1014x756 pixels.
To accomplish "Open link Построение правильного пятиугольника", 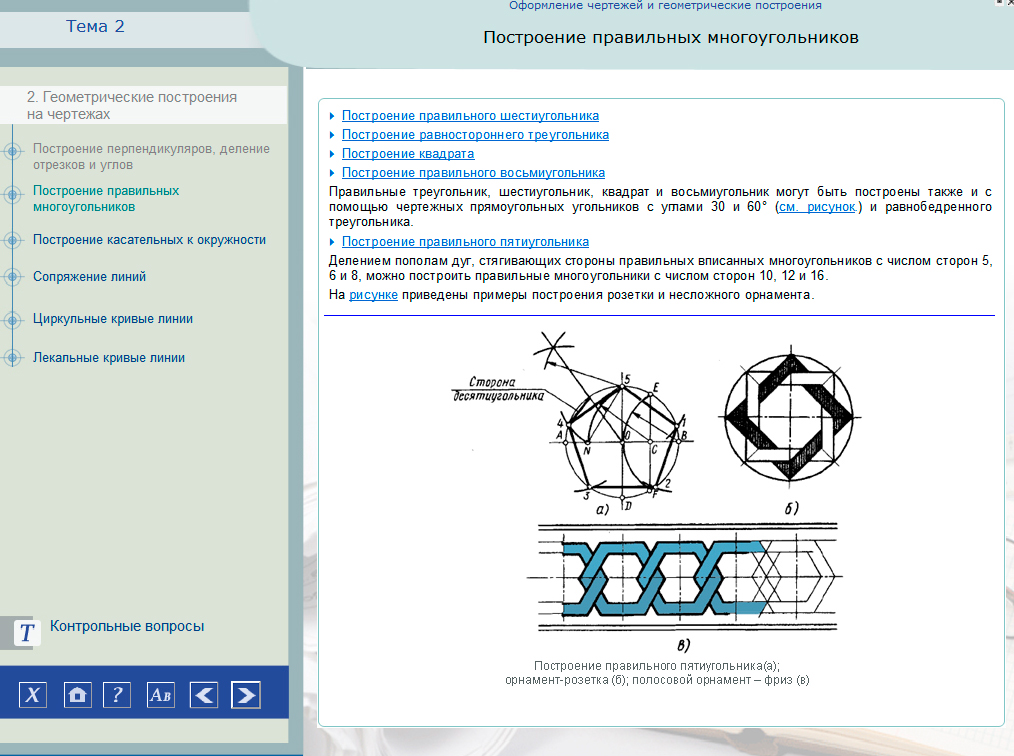I will tap(466, 242).
